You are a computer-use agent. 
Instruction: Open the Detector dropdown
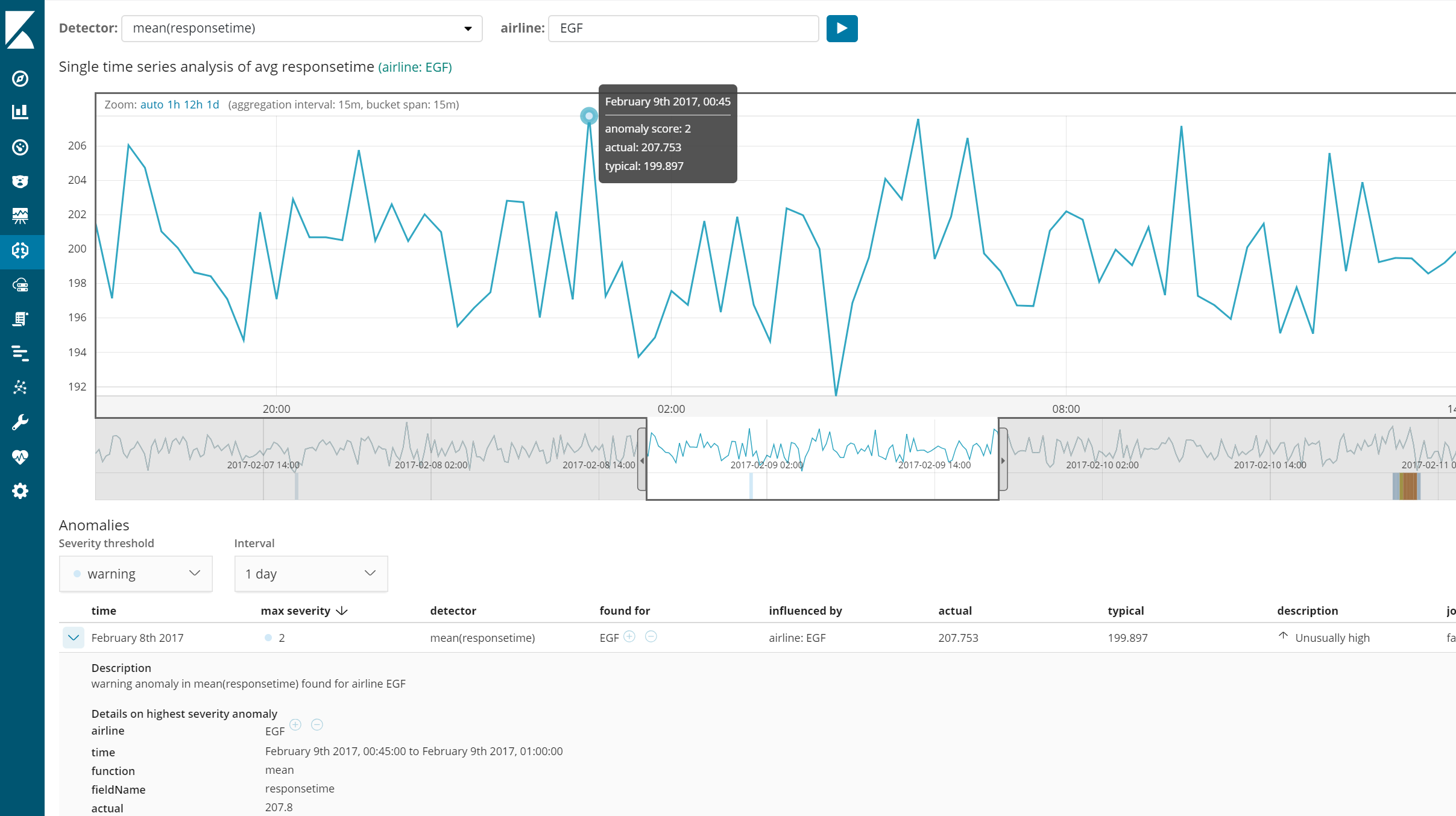[x=301, y=28]
